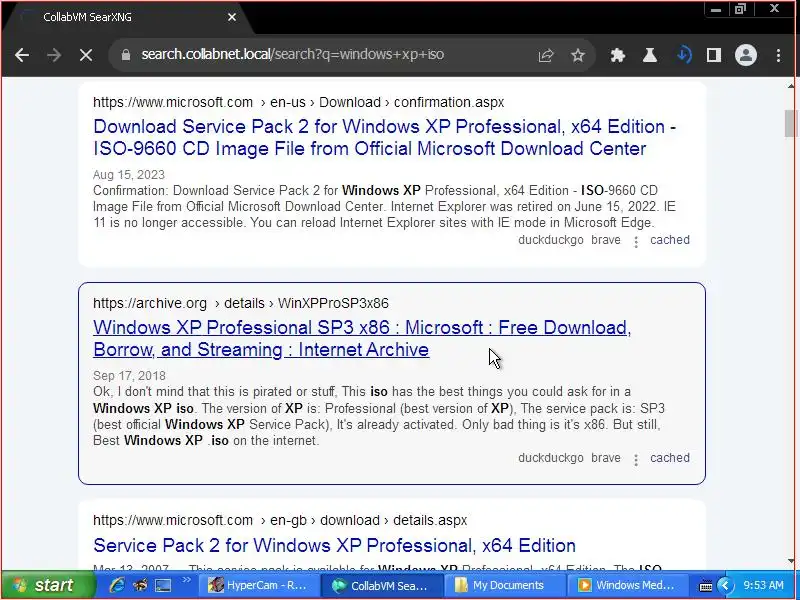Open Download Service Pack 2 ISO-9660 result

click(x=384, y=137)
